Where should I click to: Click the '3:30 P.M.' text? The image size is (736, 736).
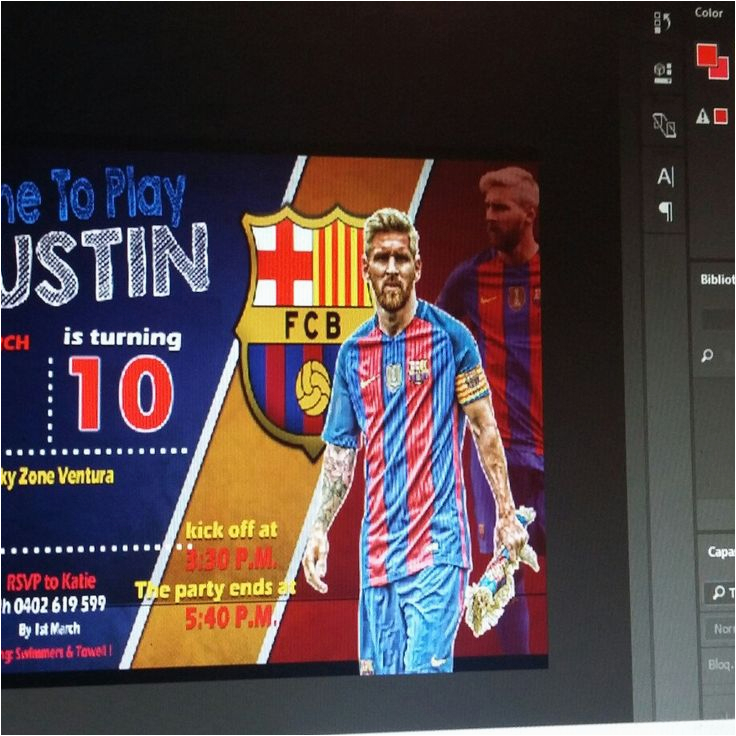click(230, 559)
